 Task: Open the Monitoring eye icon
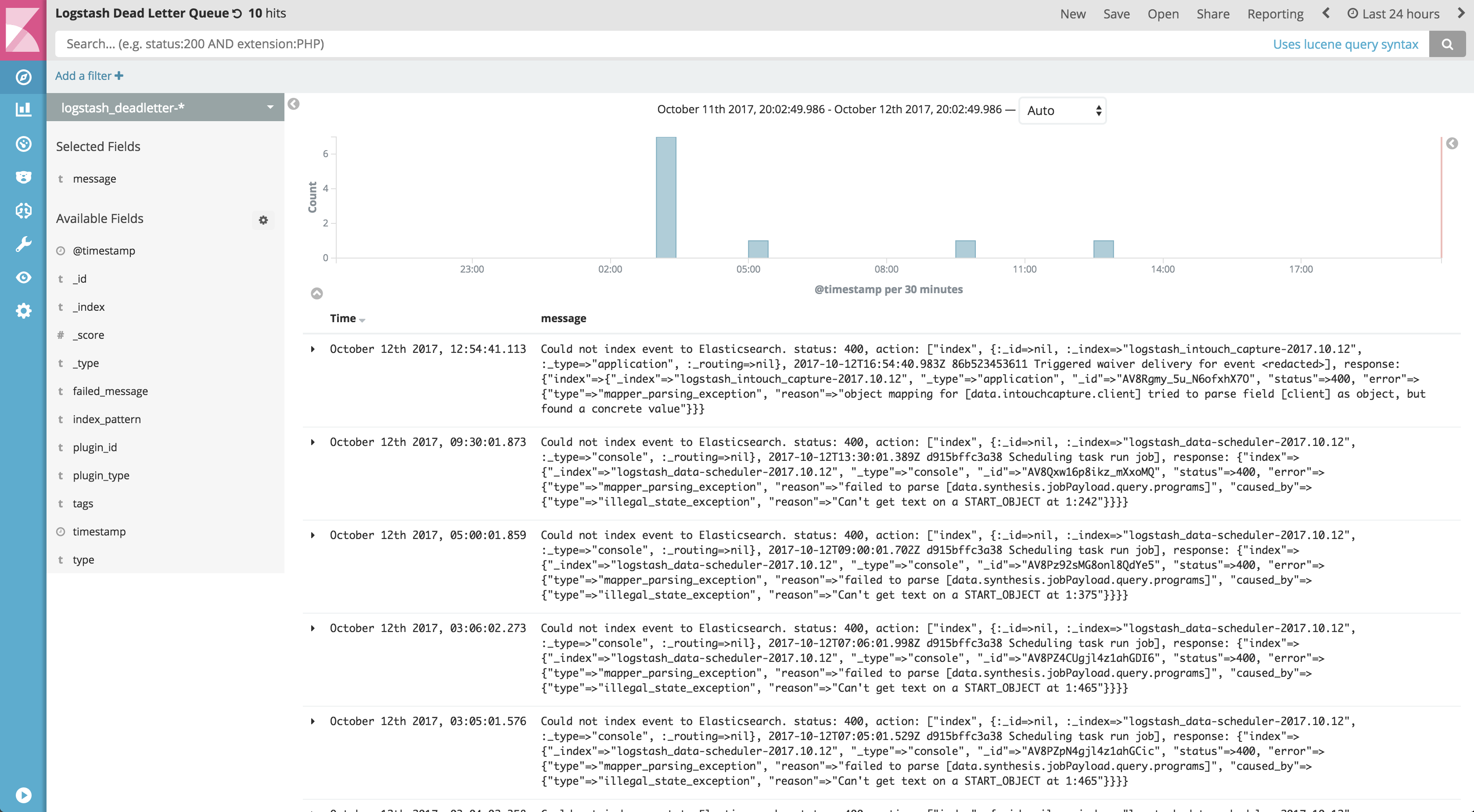point(23,277)
